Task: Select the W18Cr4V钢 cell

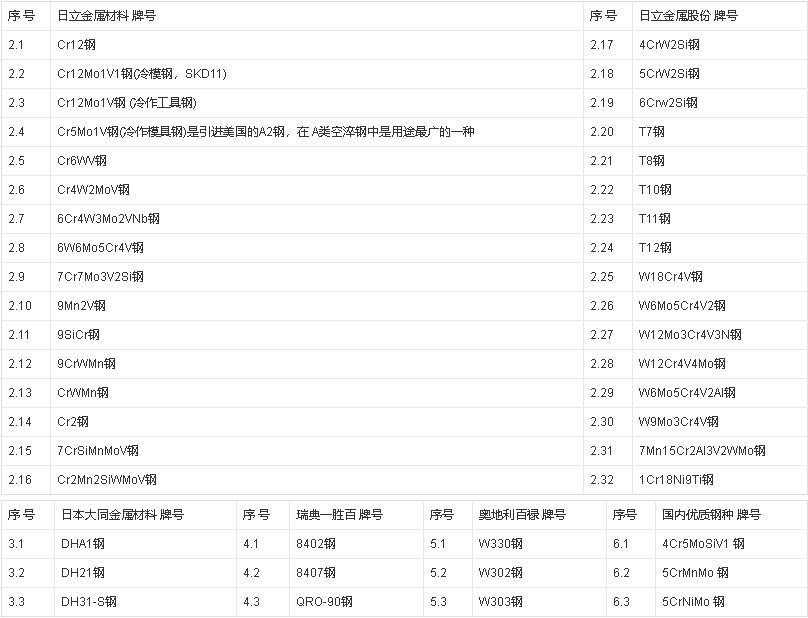Action: click(670, 277)
